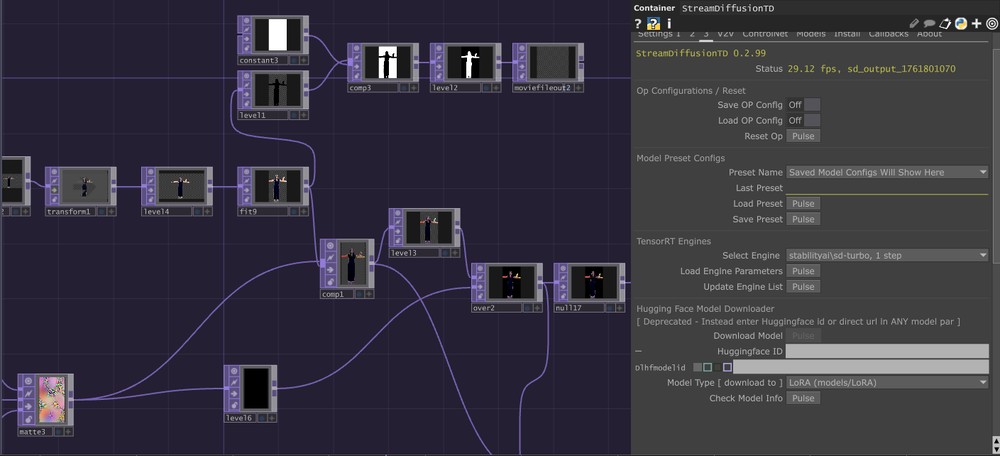Click the output connector of constant3 node
Viewport: 1000px width, 456px height.
pos(307,34)
